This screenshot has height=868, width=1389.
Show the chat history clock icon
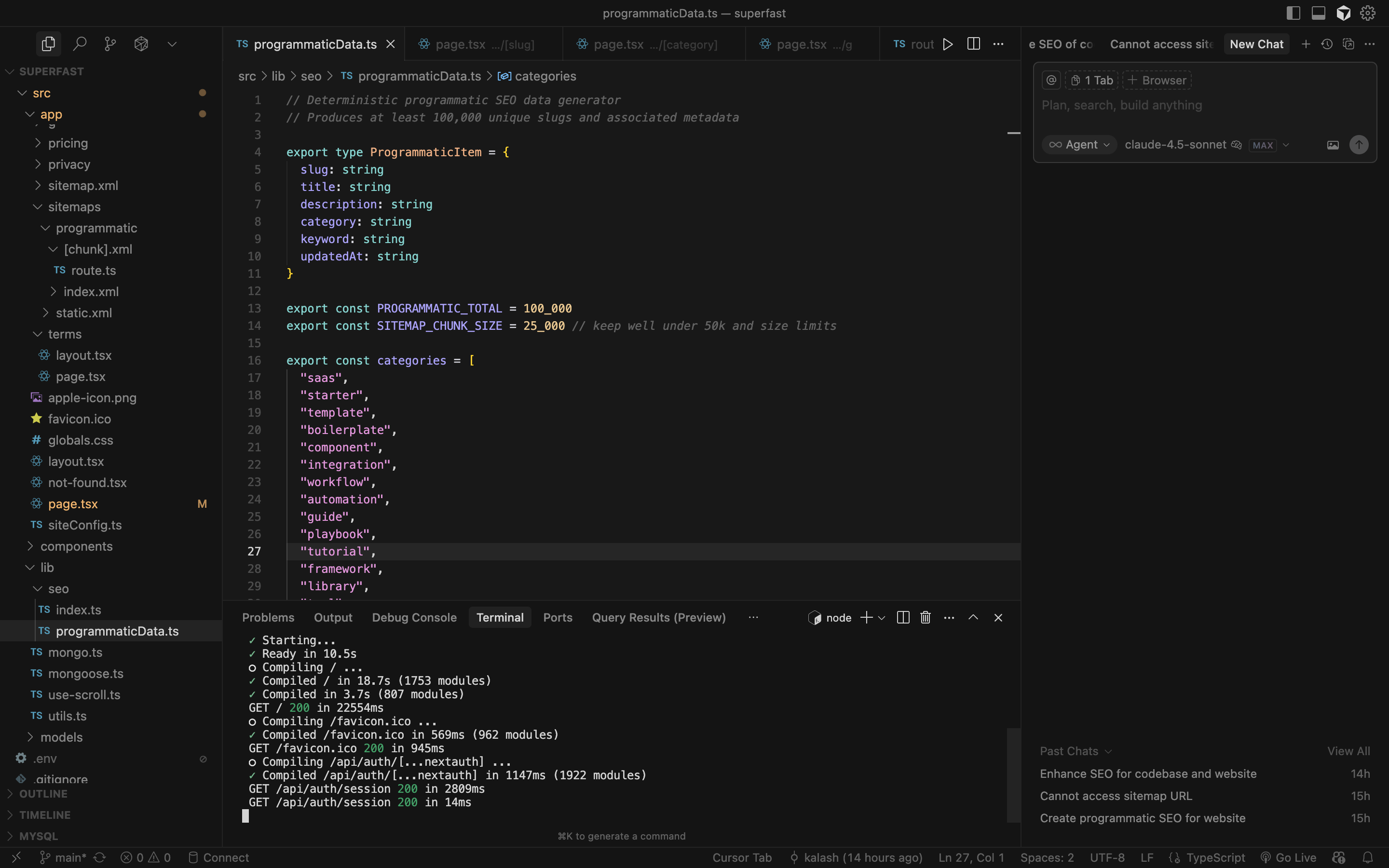tap(1327, 44)
